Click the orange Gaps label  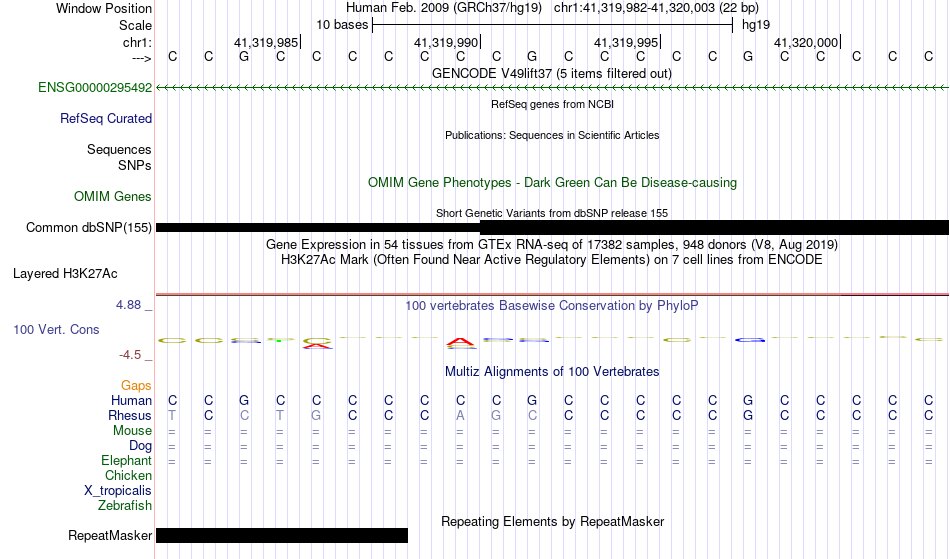(x=136, y=385)
